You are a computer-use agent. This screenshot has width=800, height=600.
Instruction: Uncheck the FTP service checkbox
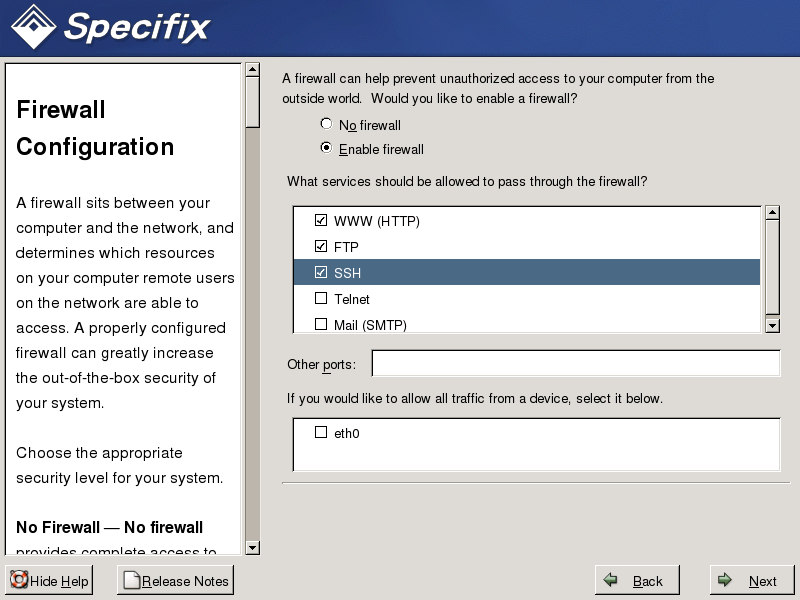point(321,246)
